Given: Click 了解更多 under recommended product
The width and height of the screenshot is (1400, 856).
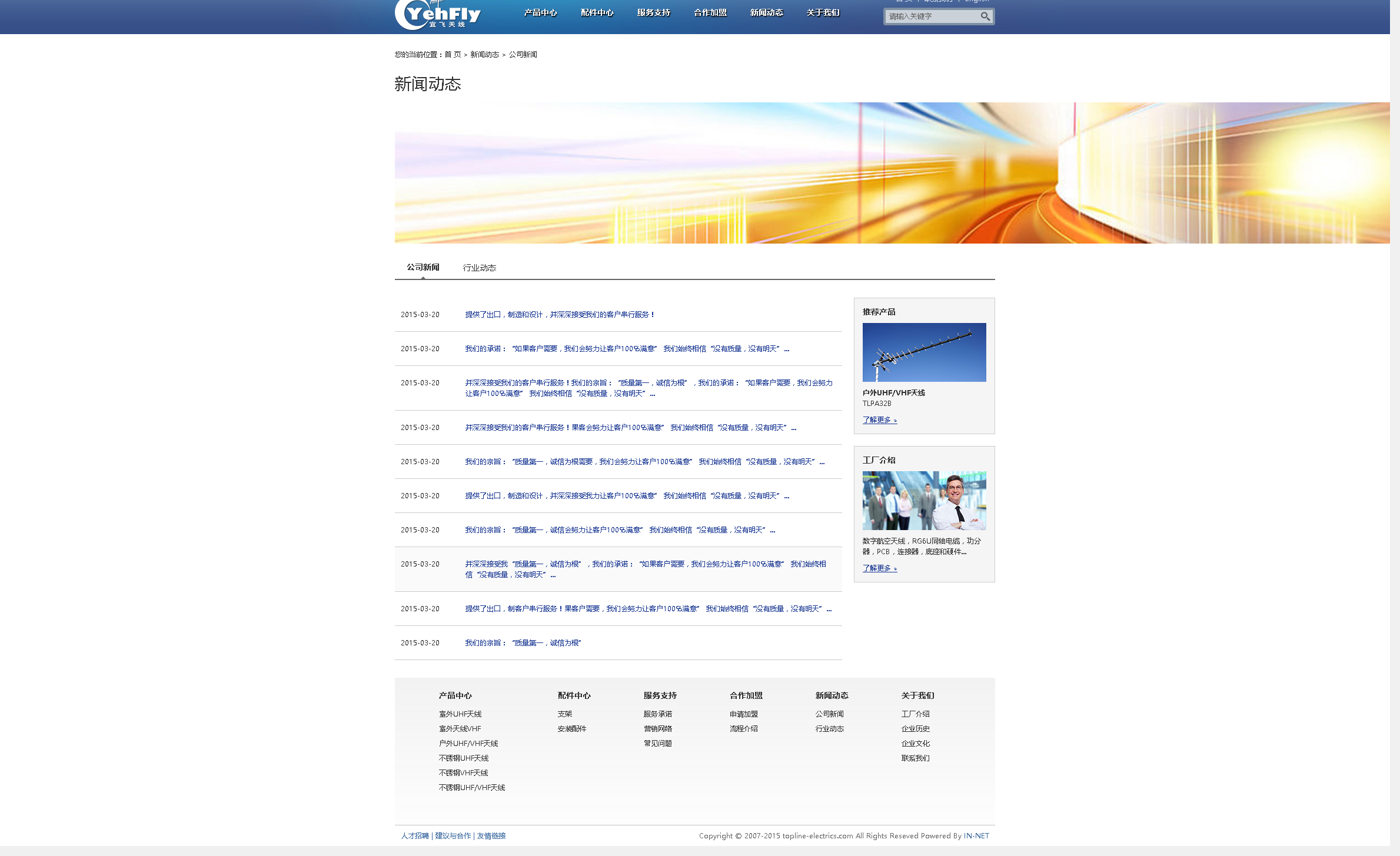Looking at the screenshot, I should [879, 420].
